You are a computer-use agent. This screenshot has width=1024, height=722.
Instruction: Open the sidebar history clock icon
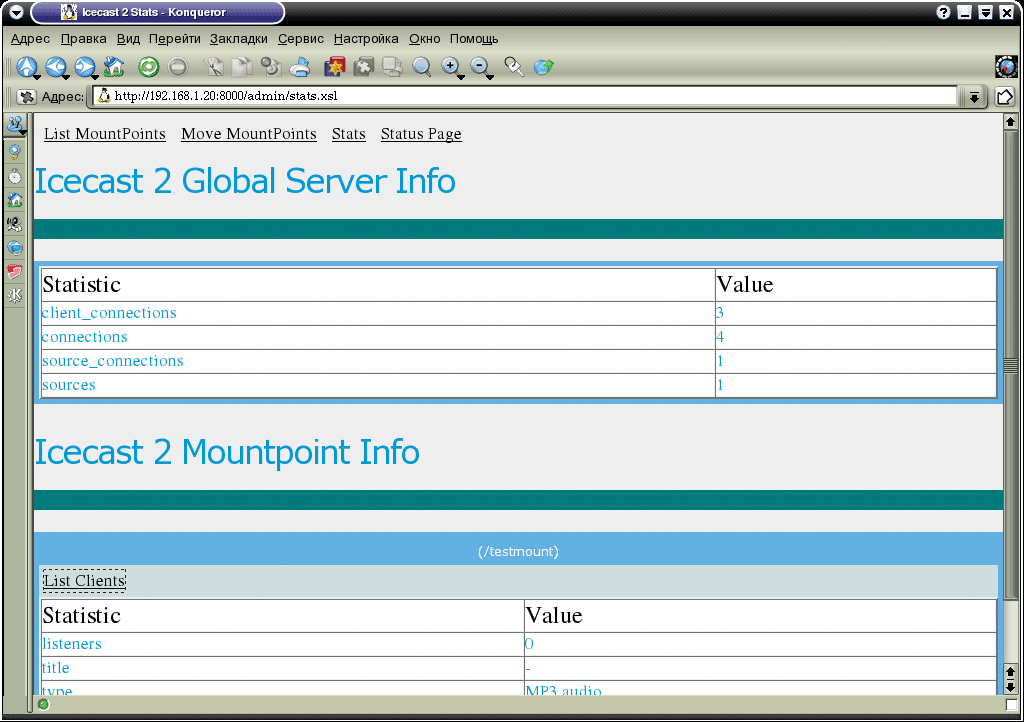[14, 176]
